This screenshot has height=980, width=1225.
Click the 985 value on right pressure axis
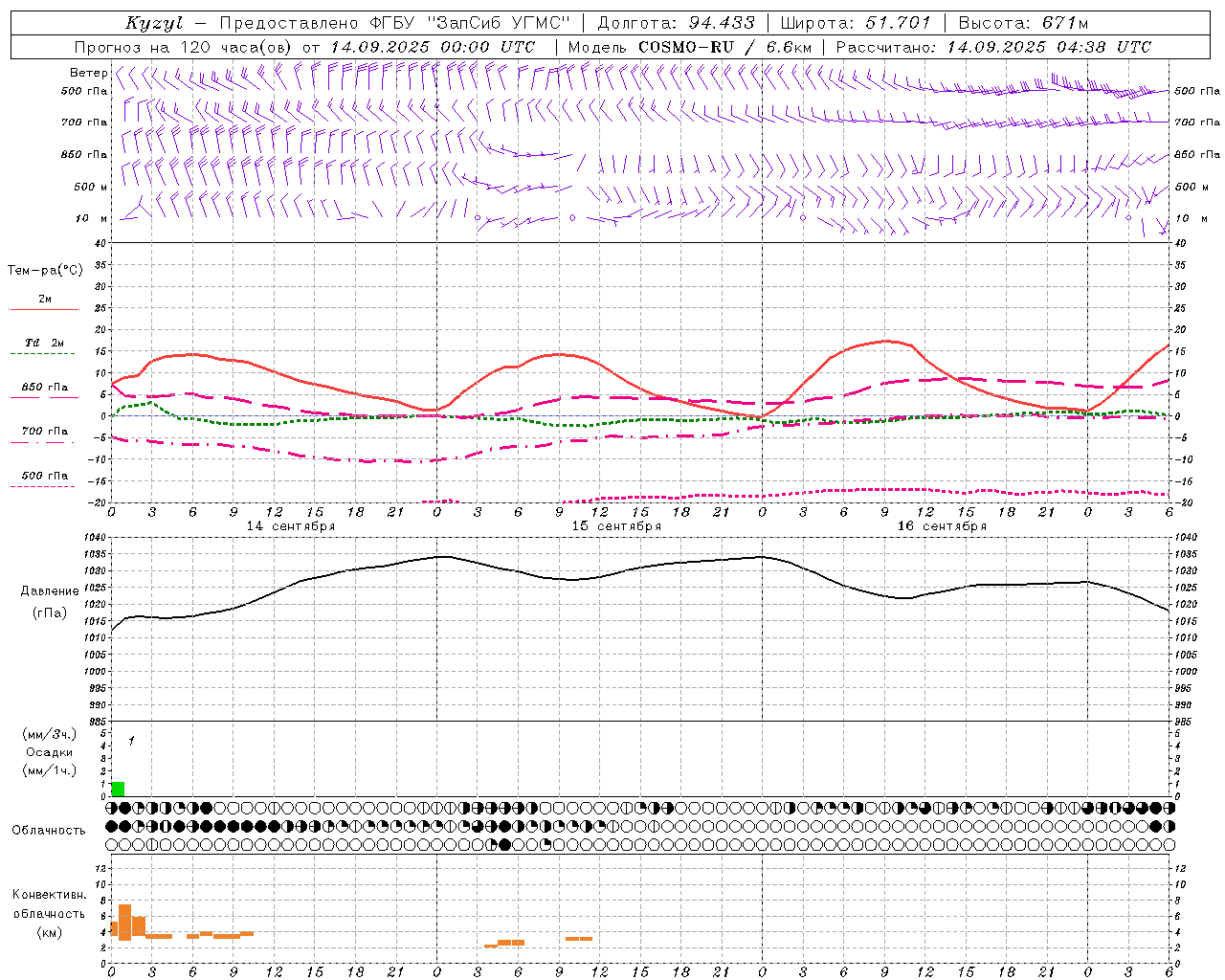tap(1185, 722)
